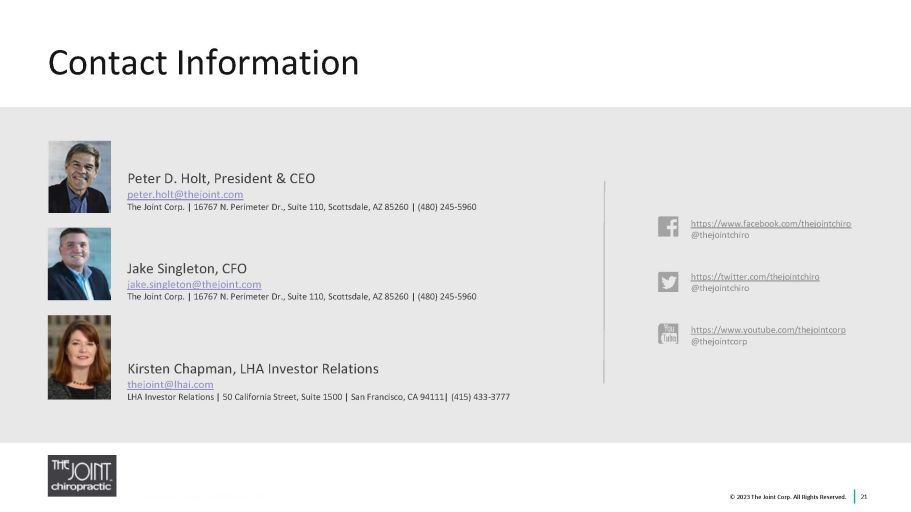Click thejoint@lhai.com email link
This screenshot has width=911, height=512.
coord(170,384)
